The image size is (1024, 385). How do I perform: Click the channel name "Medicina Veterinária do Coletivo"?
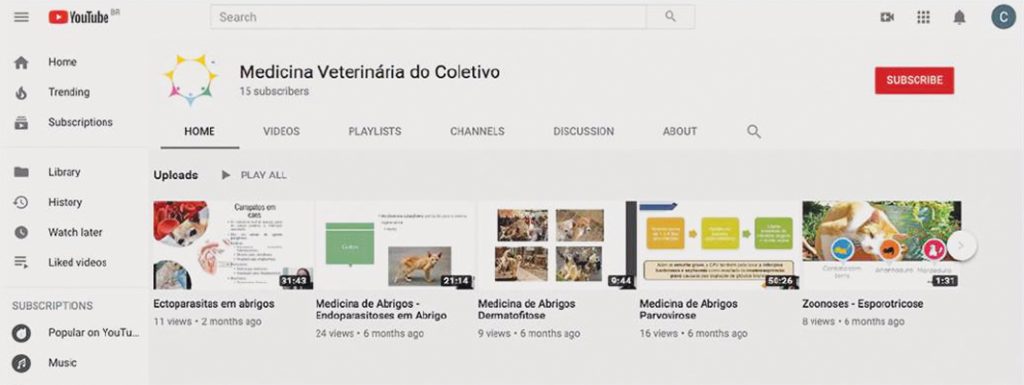(370, 71)
